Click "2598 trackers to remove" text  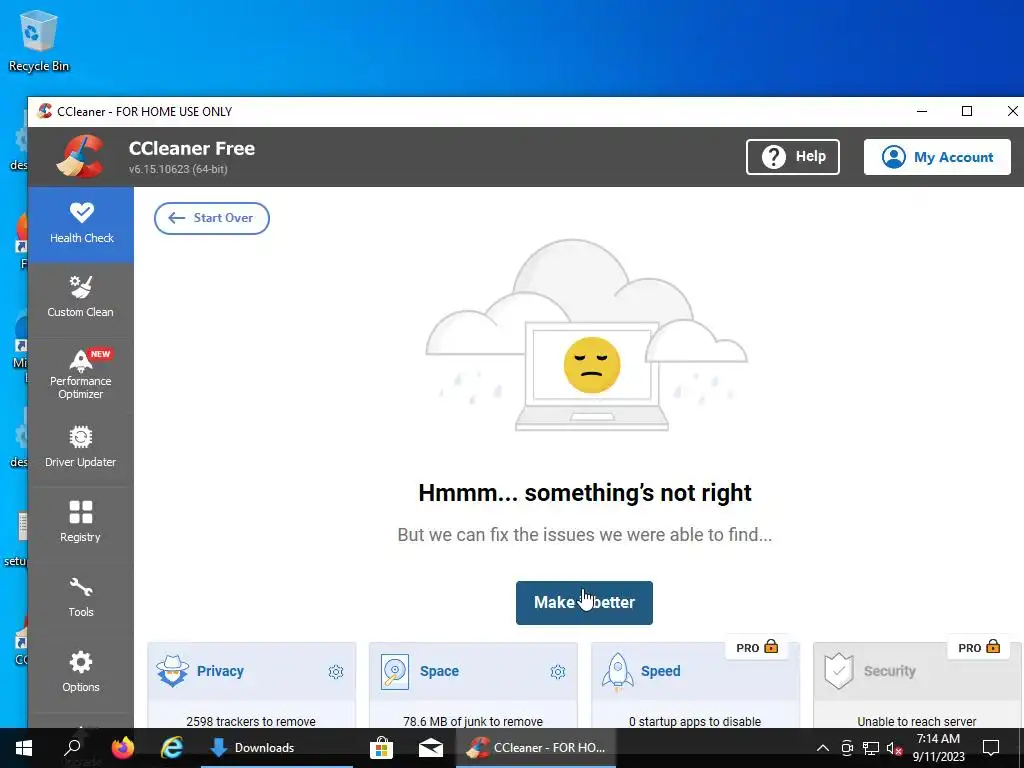pos(251,722)
